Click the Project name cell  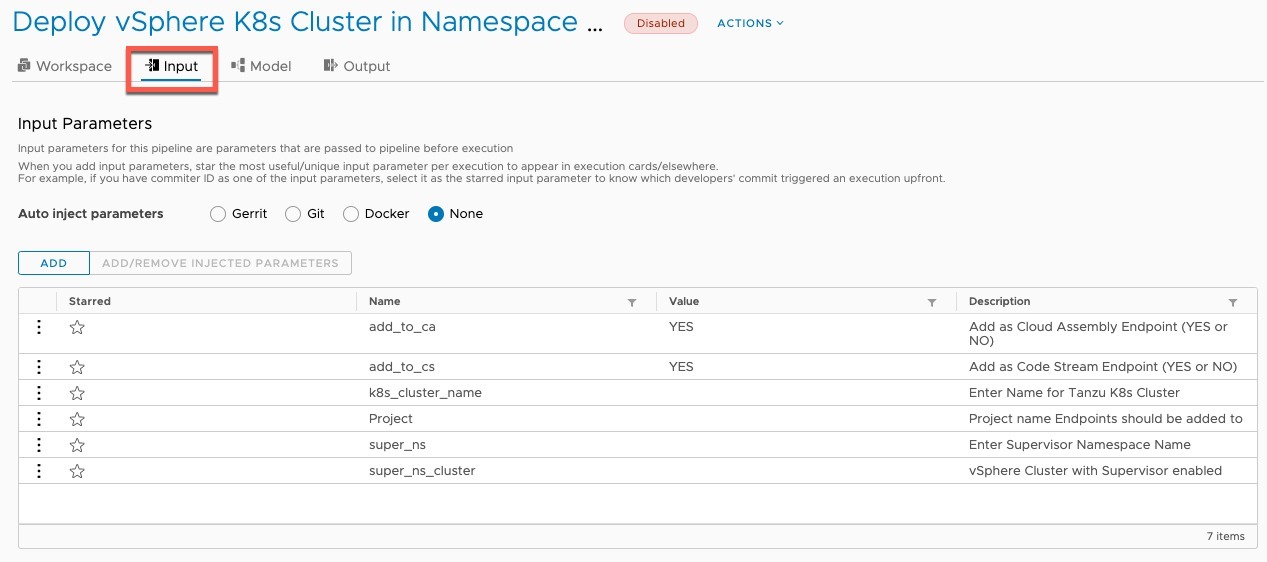click(x=391, y=419)
